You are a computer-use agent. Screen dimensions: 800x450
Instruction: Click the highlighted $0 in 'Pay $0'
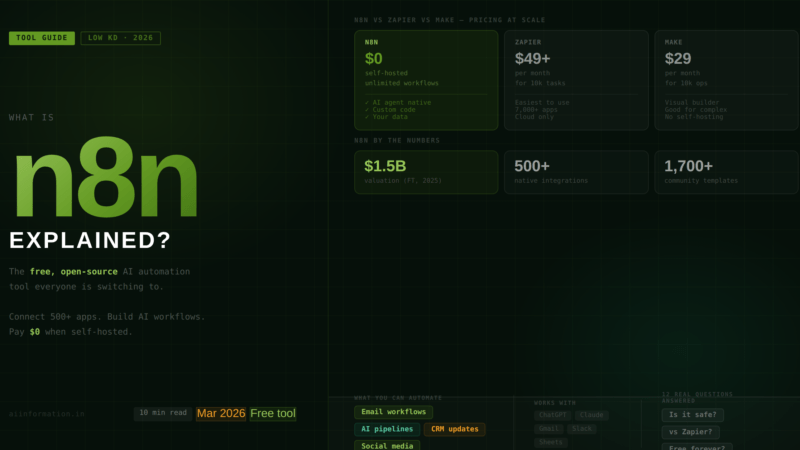click(x=35, y=332)
